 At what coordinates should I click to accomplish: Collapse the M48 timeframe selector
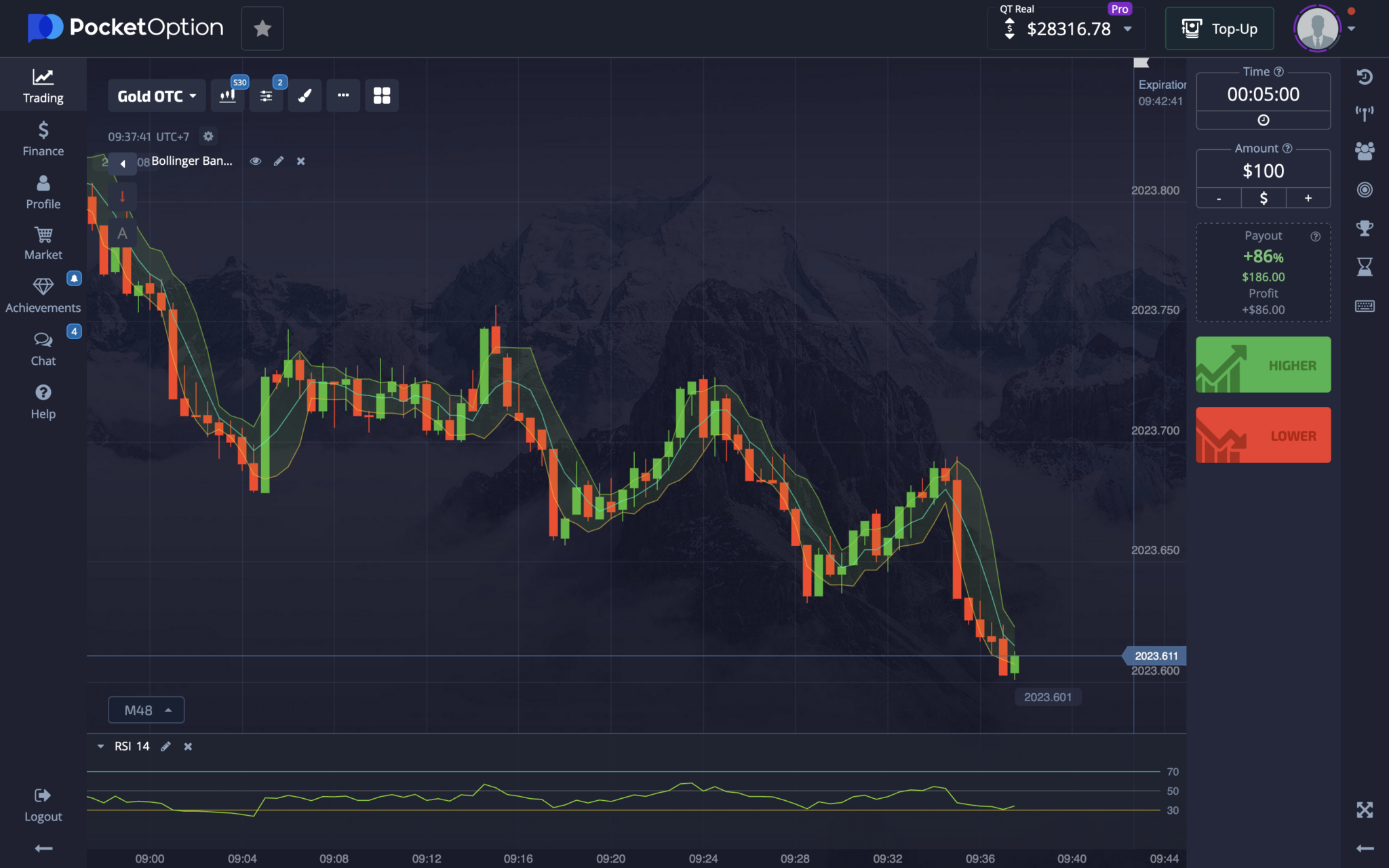click(x=146, y=709)
